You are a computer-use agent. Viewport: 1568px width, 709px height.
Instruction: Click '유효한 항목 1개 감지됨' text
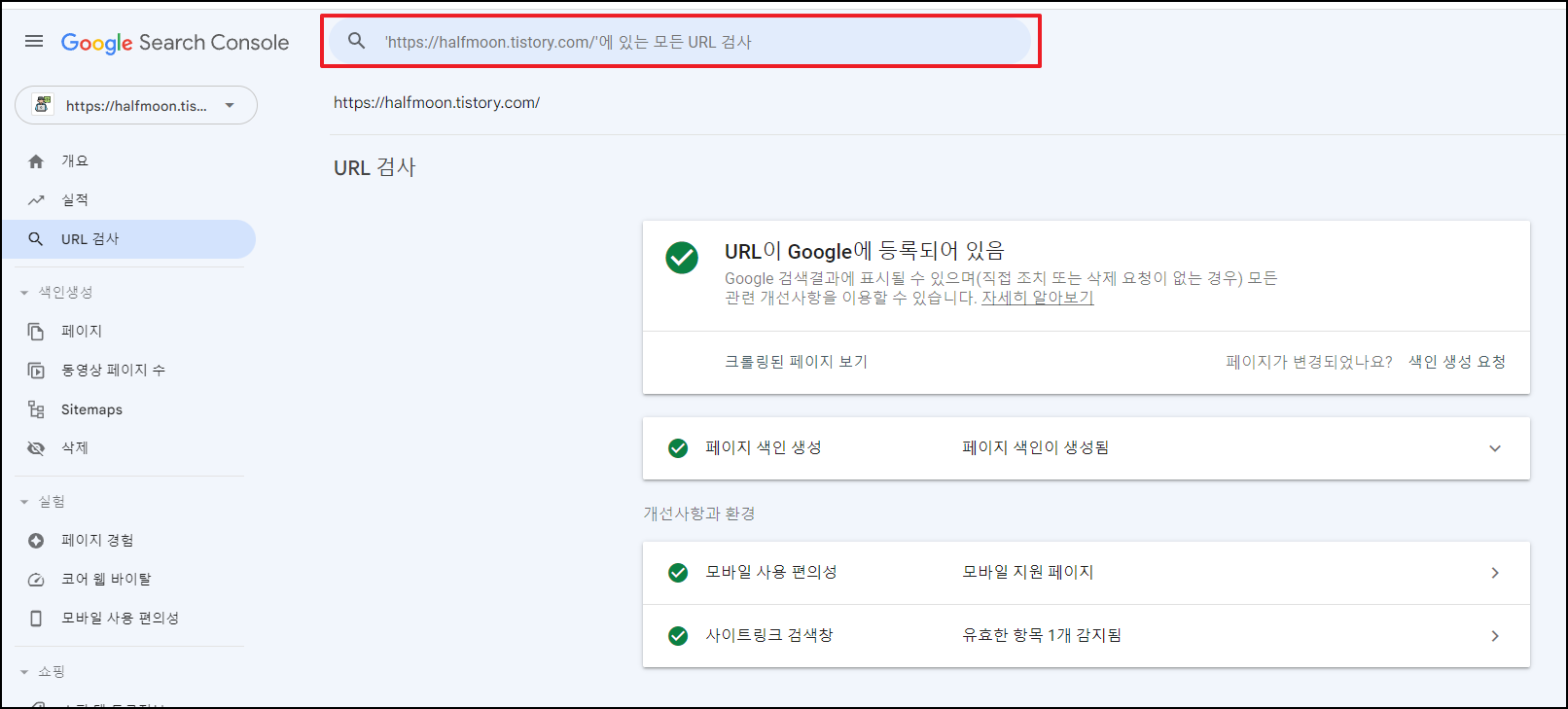pos(1041,636)
